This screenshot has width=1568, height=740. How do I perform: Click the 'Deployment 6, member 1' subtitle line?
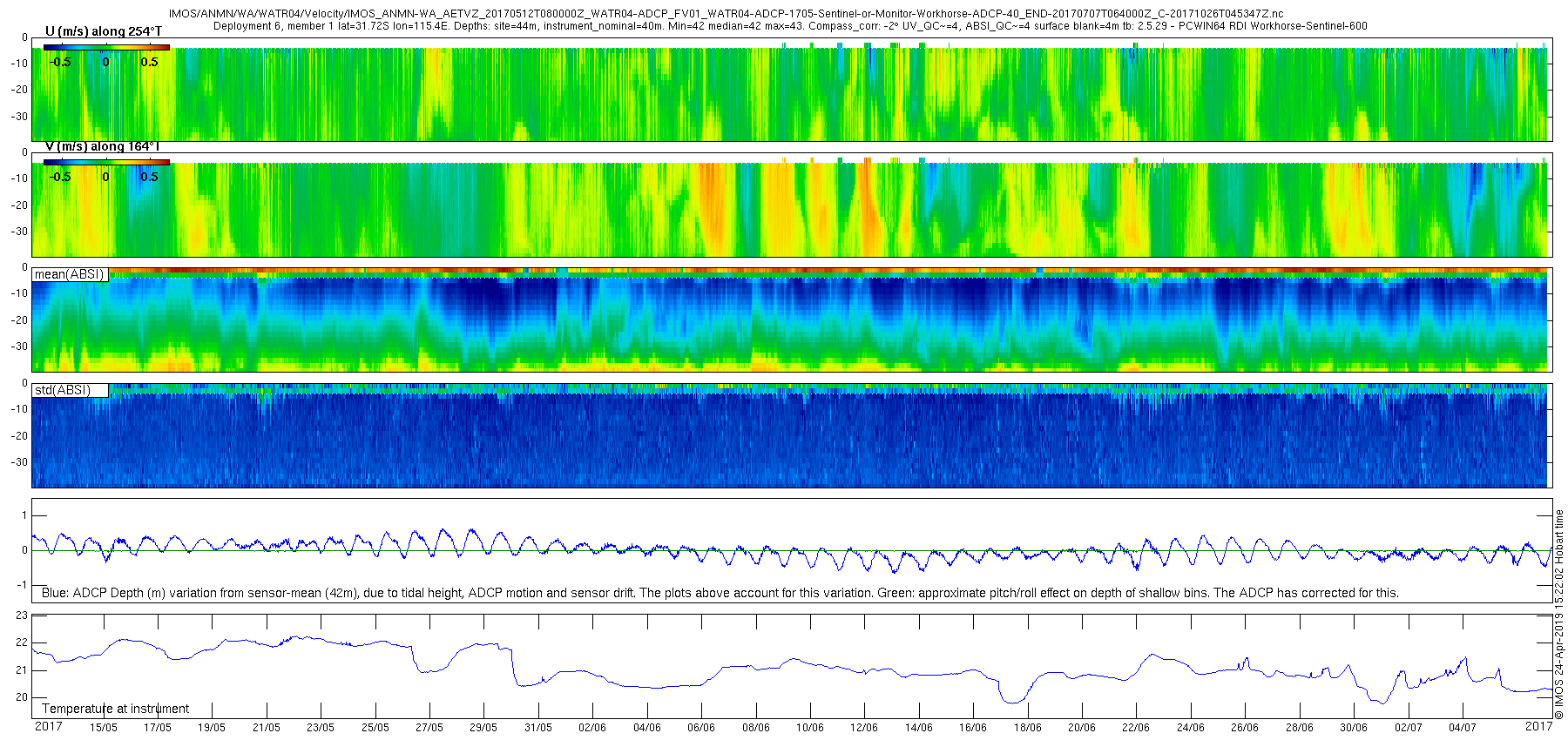click(790, 26)
